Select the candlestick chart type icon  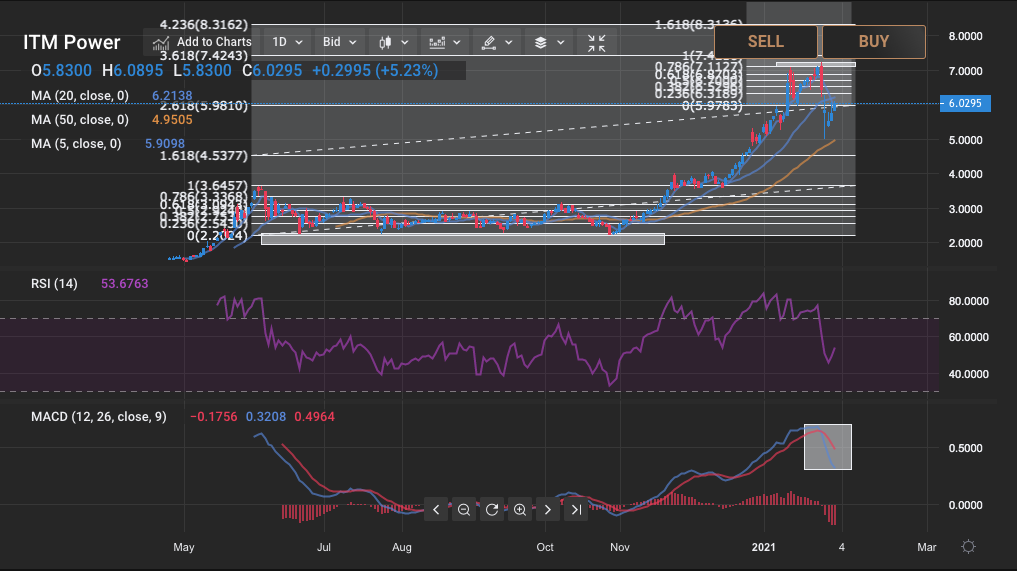click(x=385, y=42)
